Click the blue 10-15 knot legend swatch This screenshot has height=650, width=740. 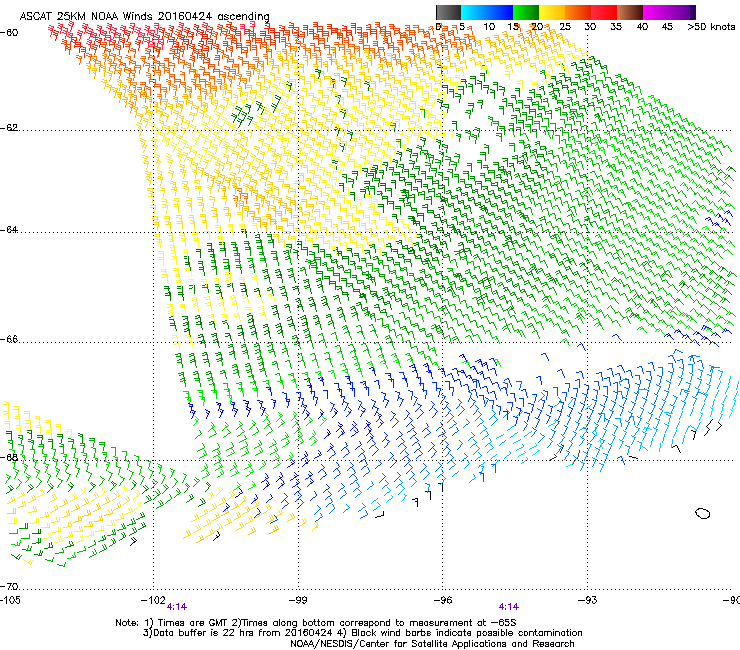tap(500, 12)
